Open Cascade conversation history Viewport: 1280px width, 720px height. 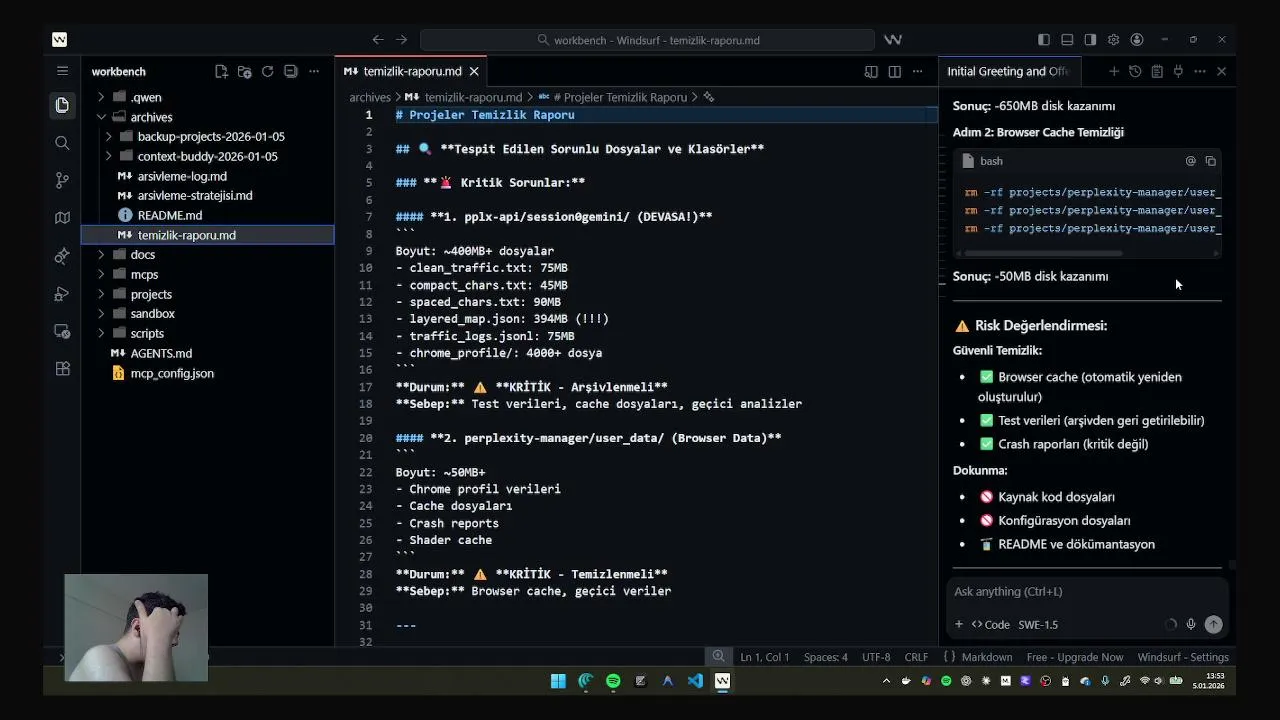click(1135, 71)
